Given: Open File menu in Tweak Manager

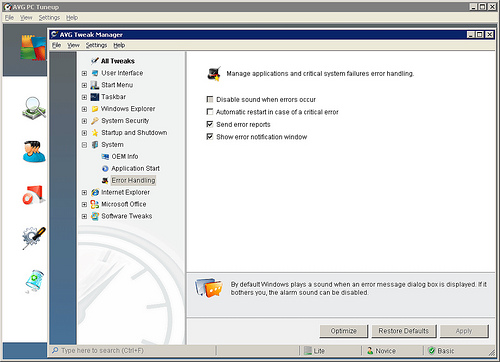Looking at the screenshot, I should coord(57,45).
